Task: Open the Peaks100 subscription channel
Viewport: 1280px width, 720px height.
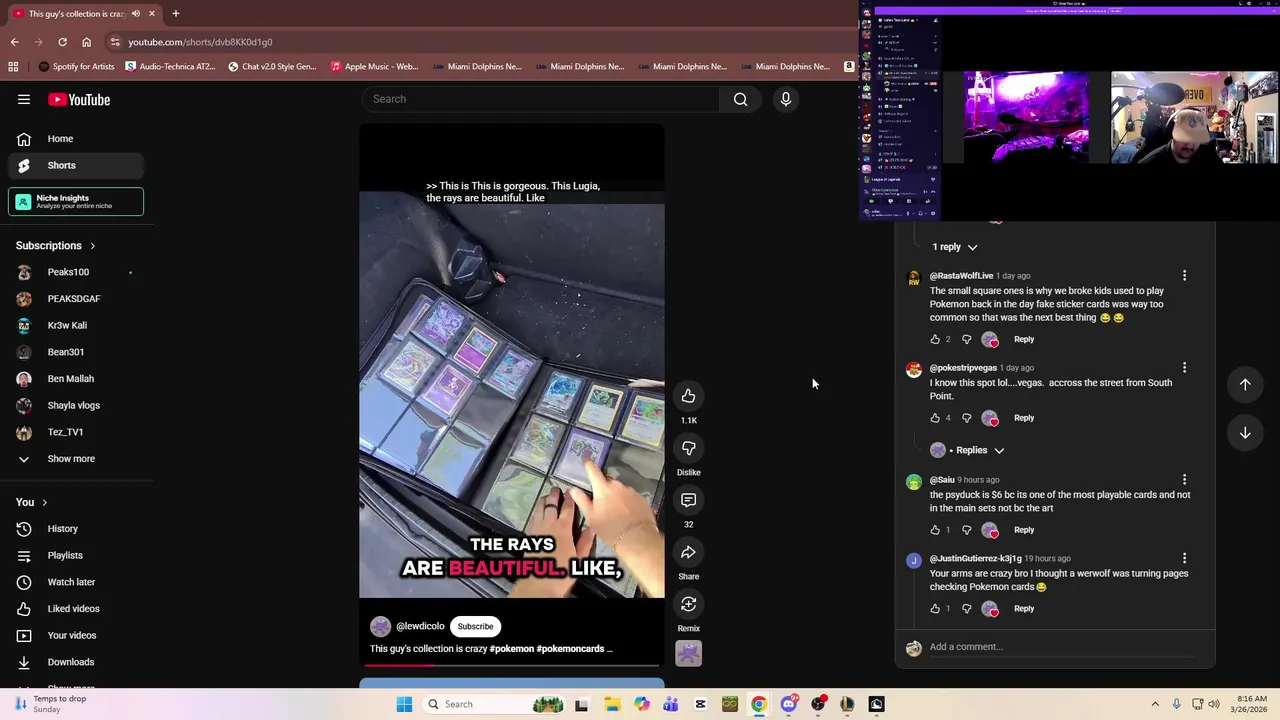Action: click(76, 272)
